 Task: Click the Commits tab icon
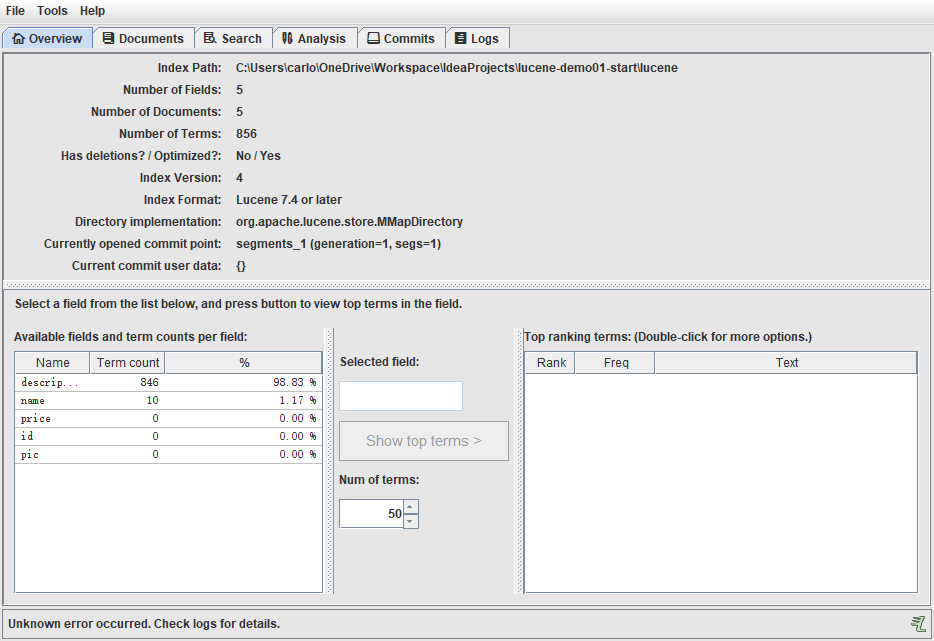pos(373,39)
